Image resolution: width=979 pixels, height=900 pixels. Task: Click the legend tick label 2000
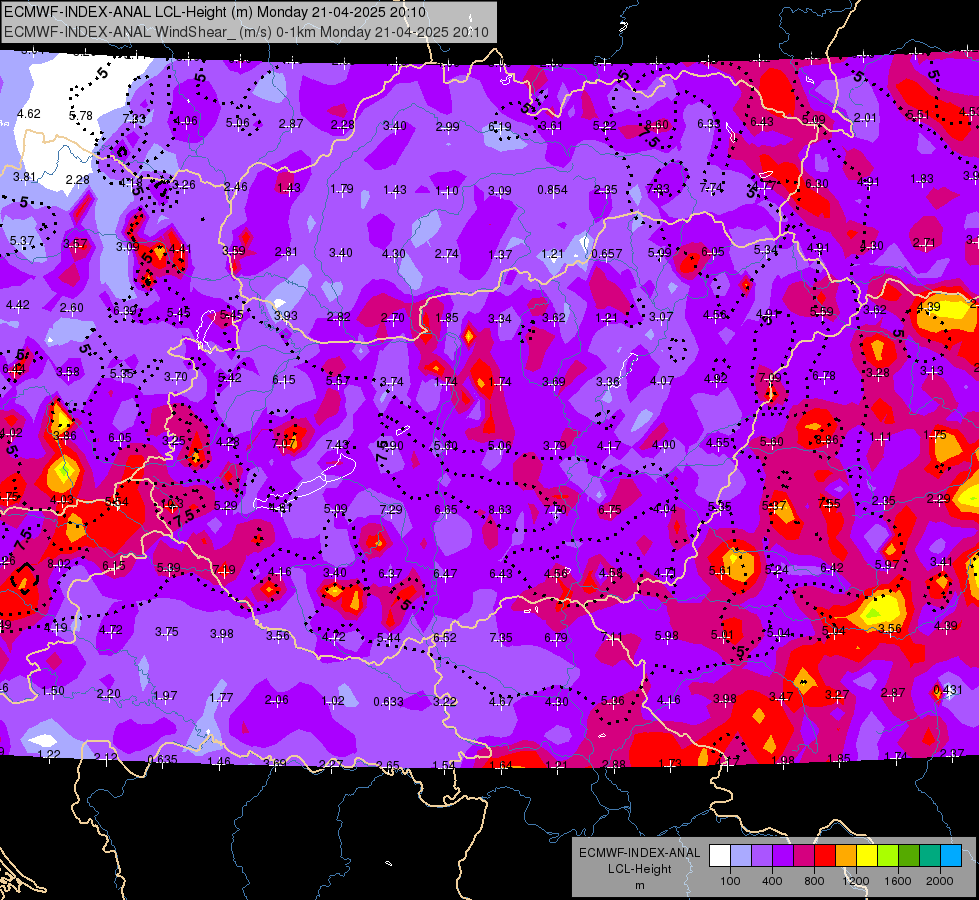pos(940,881)
